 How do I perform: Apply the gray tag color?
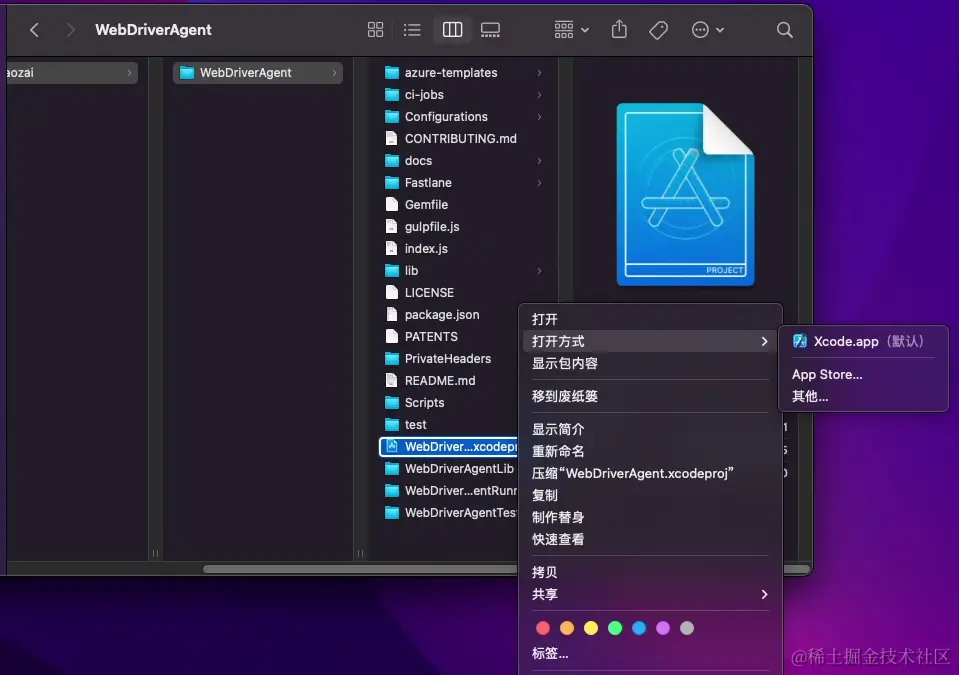tap(687, 628)
